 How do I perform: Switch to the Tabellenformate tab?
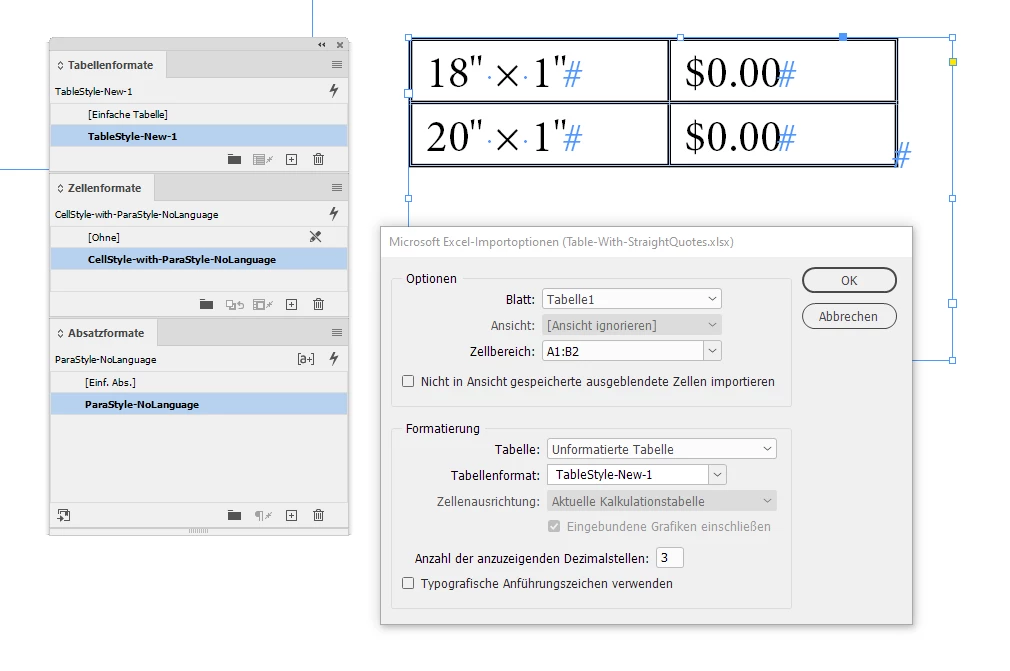click(x=110, y=65)
